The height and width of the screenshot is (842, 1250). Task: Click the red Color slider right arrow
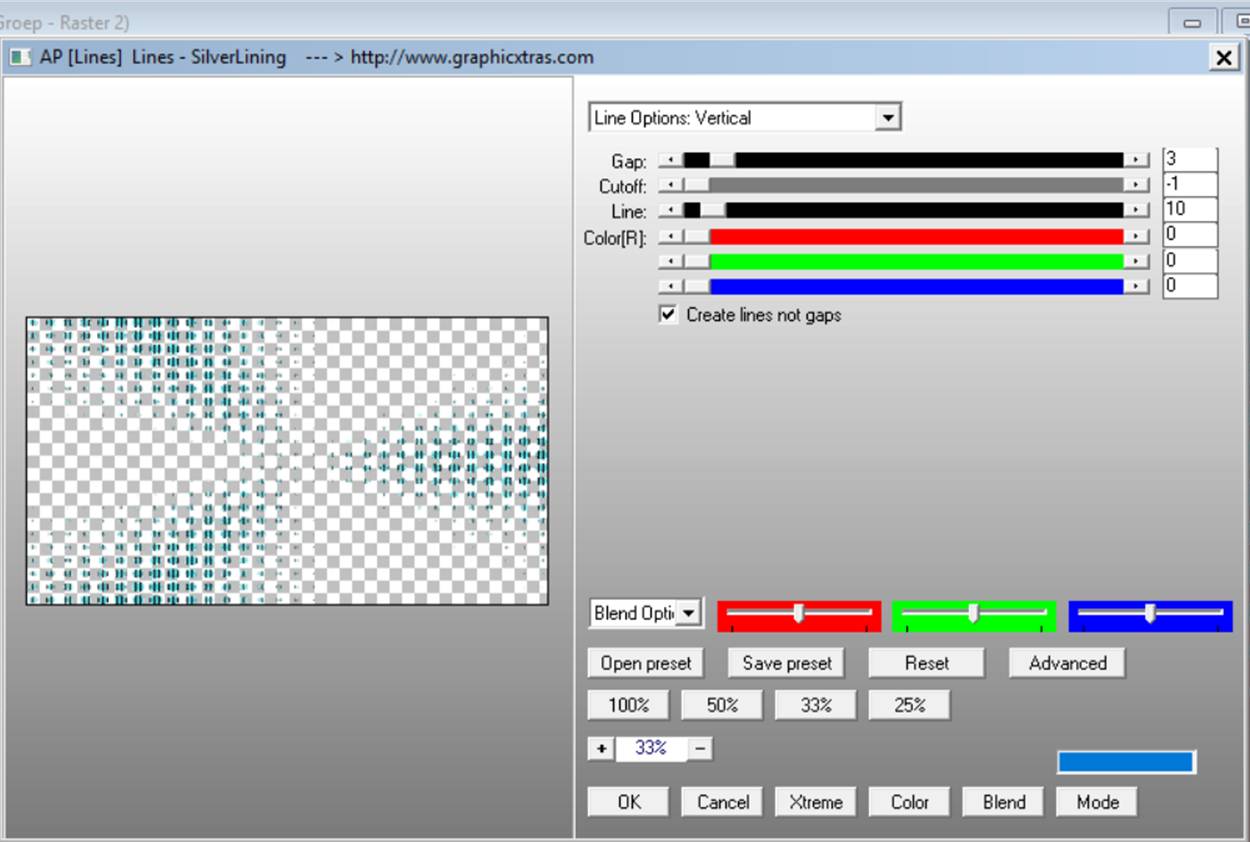tap(1136, 237)
